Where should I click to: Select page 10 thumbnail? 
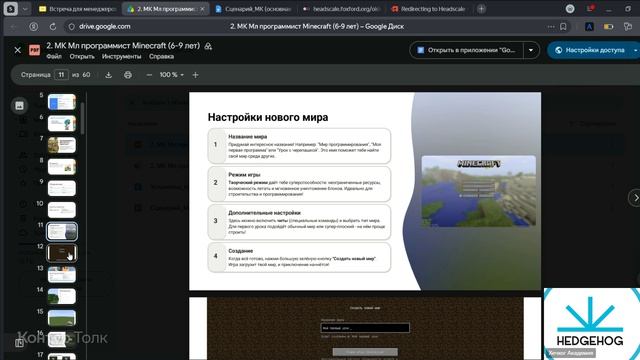click(x=62, y=210)
